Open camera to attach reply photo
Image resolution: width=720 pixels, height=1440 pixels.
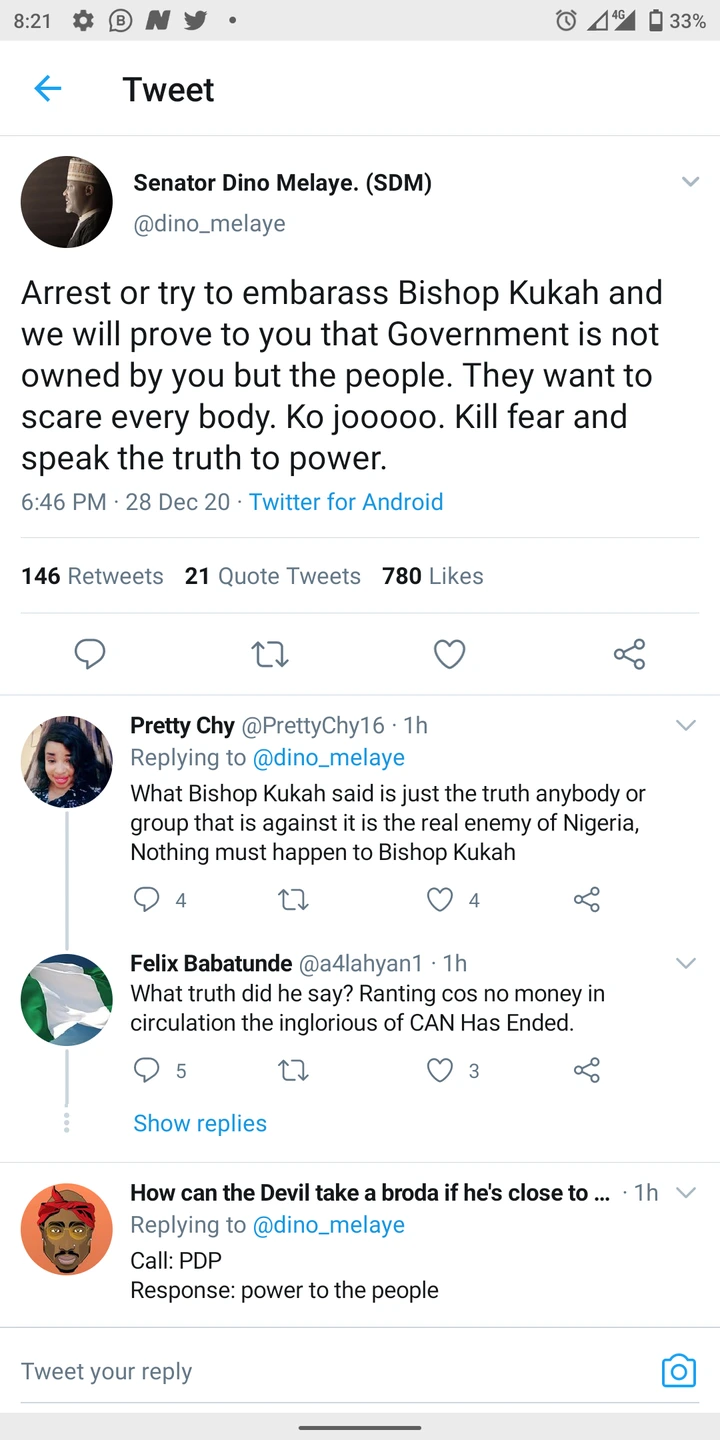(x=678, y=1370)
